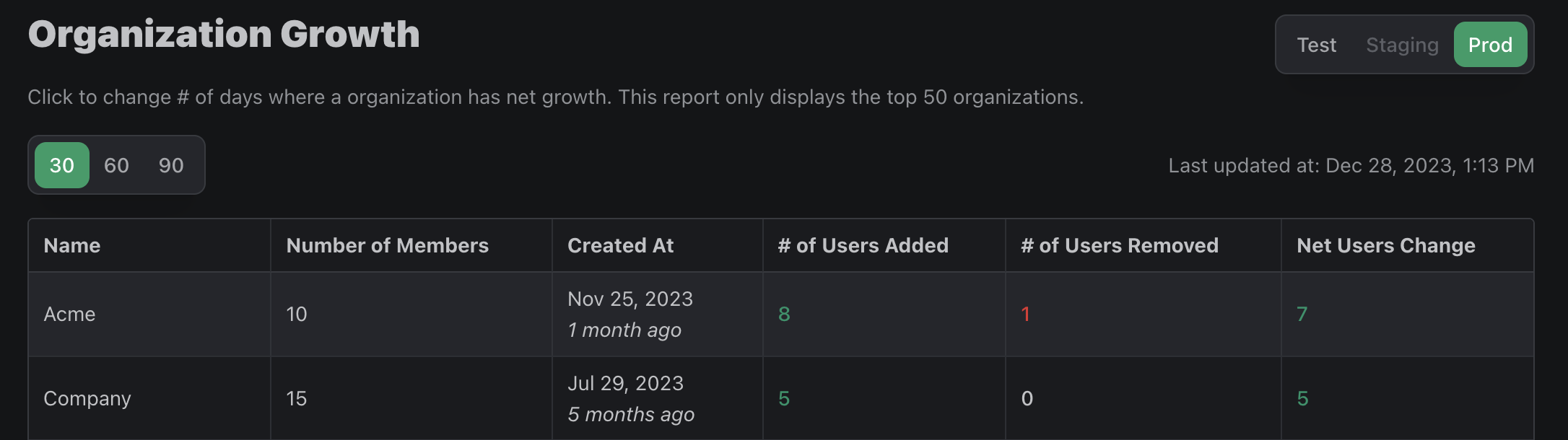
Task: Click the Created At column header
Action: point(620,245)
